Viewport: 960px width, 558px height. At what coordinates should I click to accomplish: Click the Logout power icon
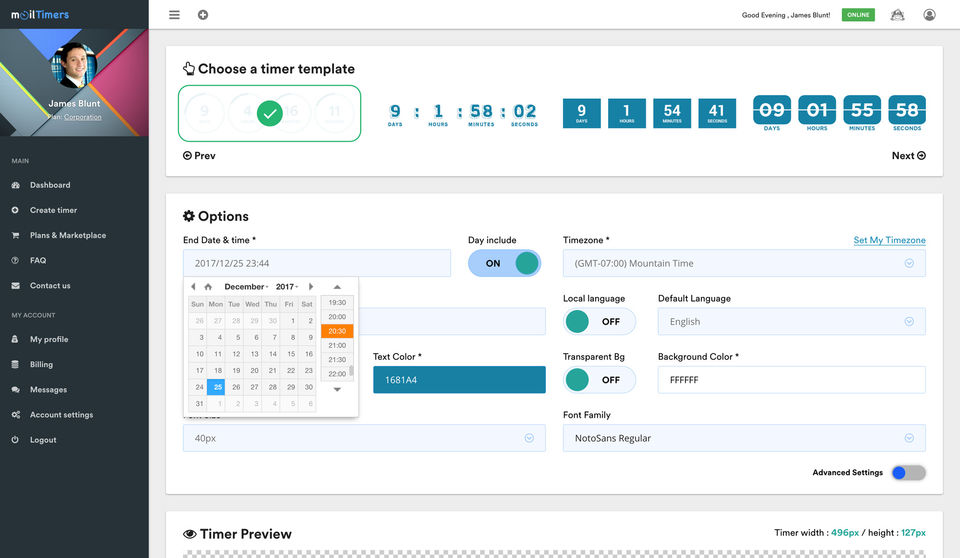pyautogui.click(x=15, y=440)
